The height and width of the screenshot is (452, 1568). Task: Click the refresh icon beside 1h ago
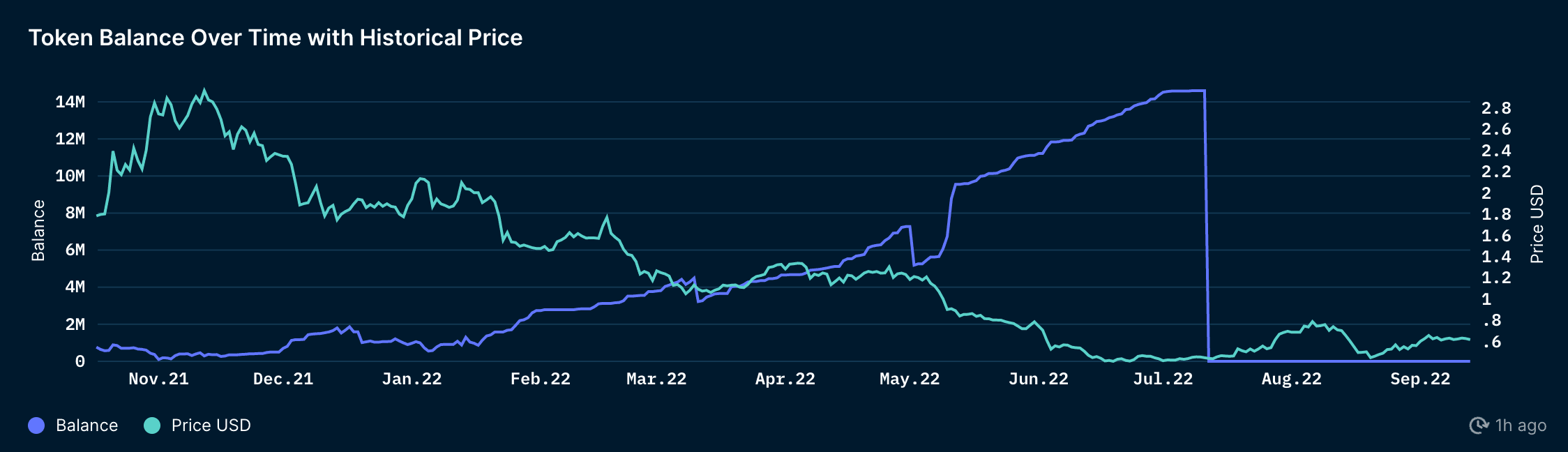tap(1479, 425)
